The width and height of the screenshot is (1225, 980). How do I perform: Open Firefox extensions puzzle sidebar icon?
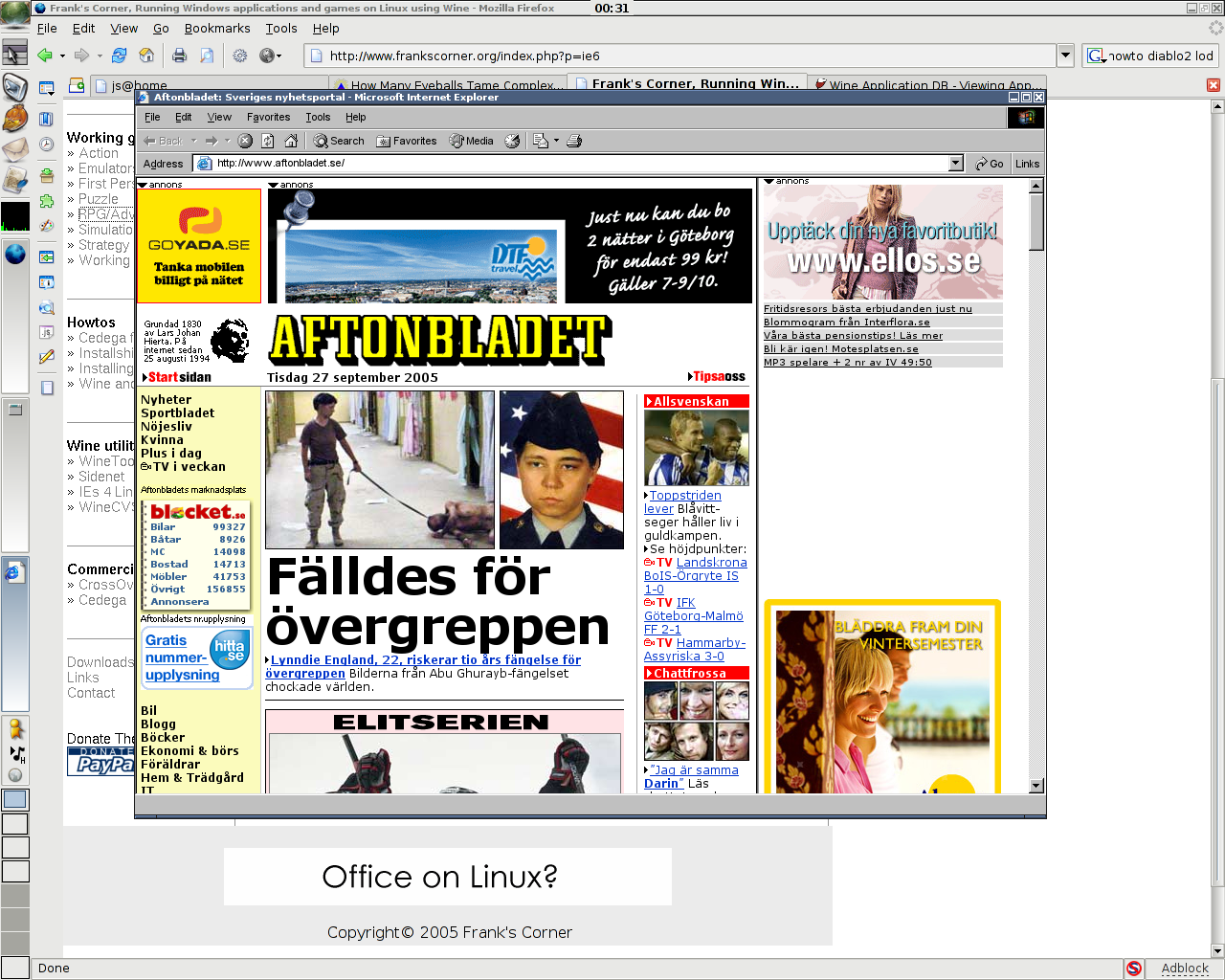pos(46,201)
